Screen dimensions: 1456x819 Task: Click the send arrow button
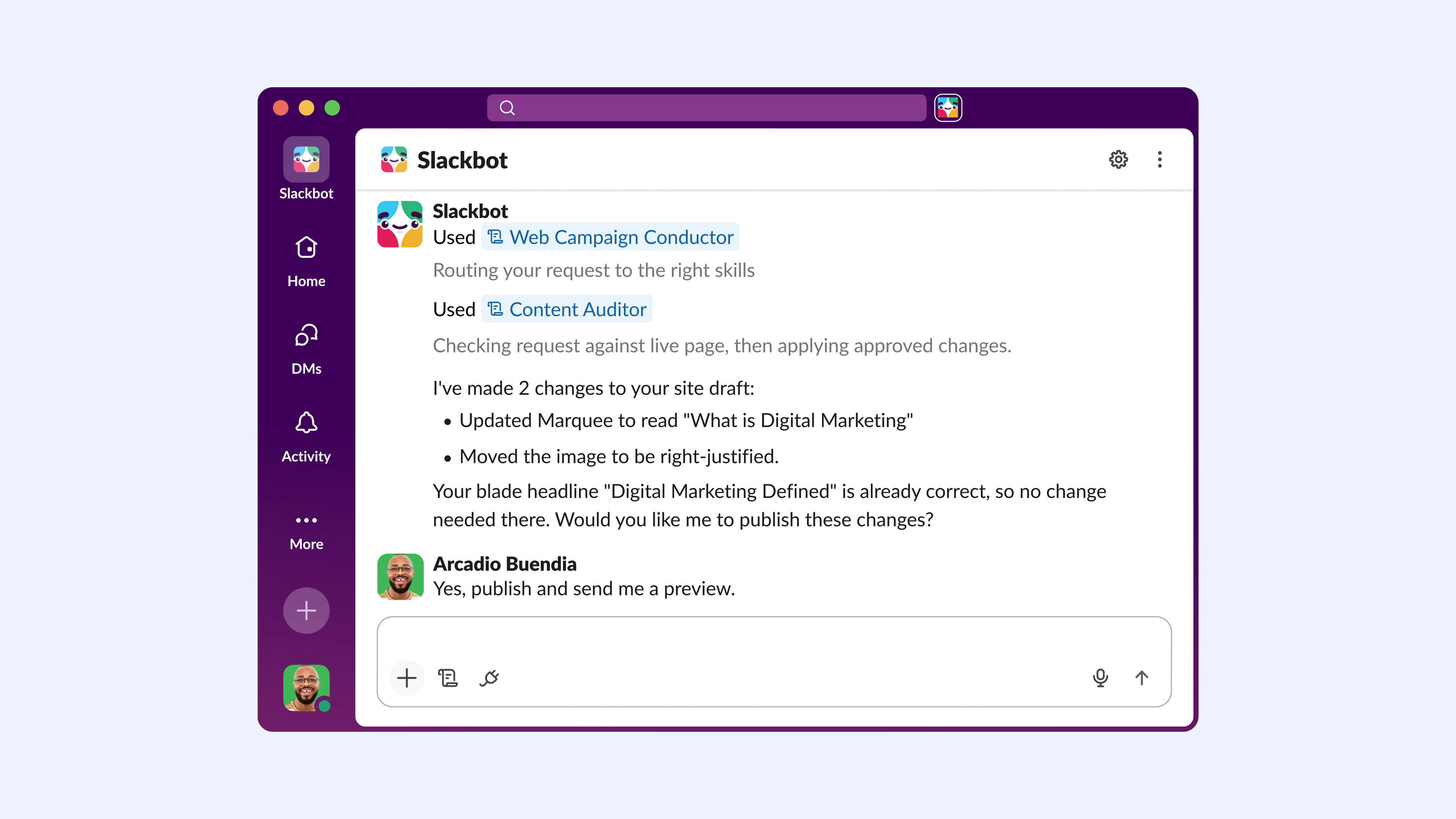pyautogui.click(x=1141, y=678)
